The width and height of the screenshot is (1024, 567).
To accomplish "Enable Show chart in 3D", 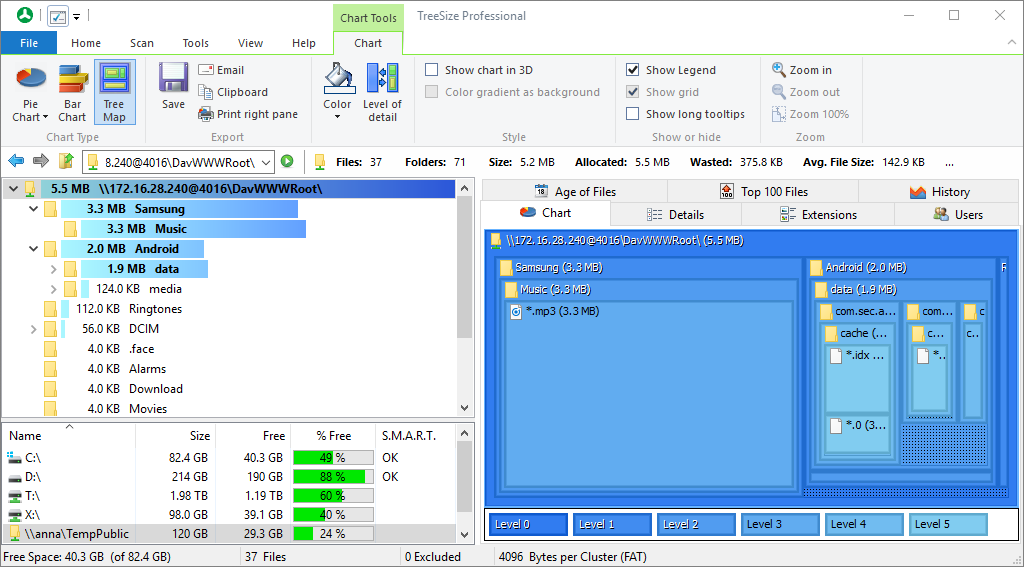I will click(432, 70).
